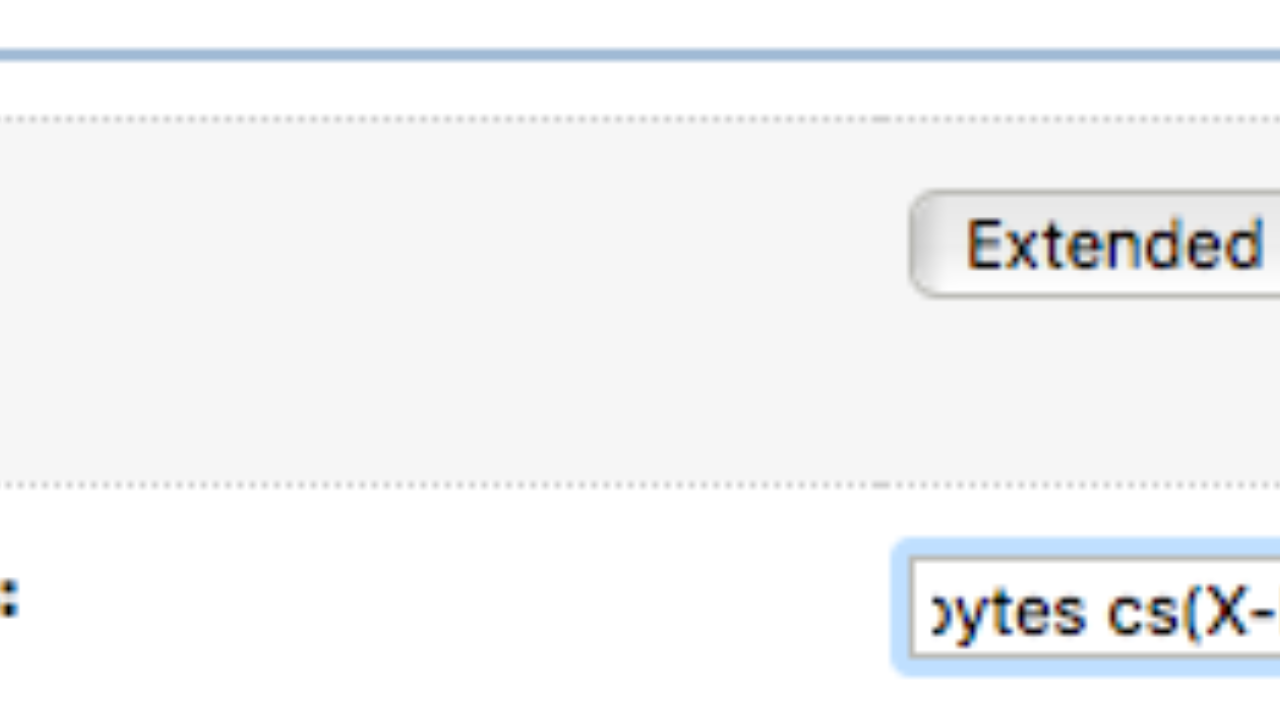Click the left rounded edge of Extended button
This screenshot has width=1280, height=720.
920,244
